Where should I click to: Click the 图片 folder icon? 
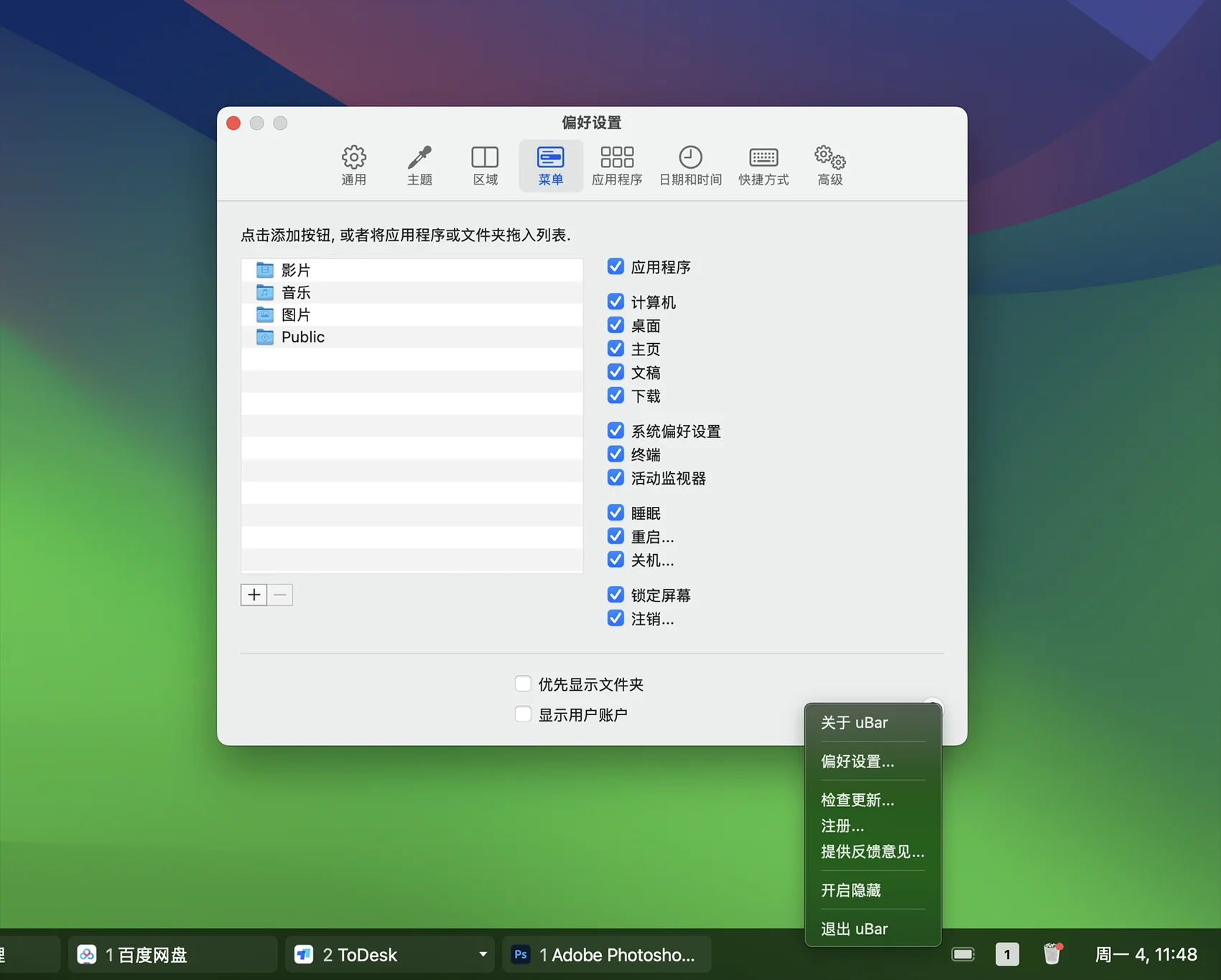tap(265, 314)
